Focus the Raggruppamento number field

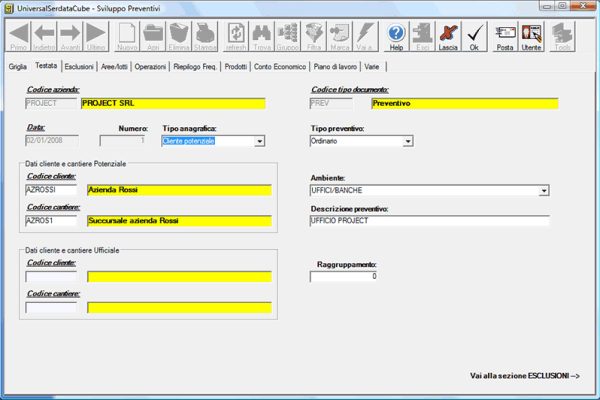tap(344, 276)
